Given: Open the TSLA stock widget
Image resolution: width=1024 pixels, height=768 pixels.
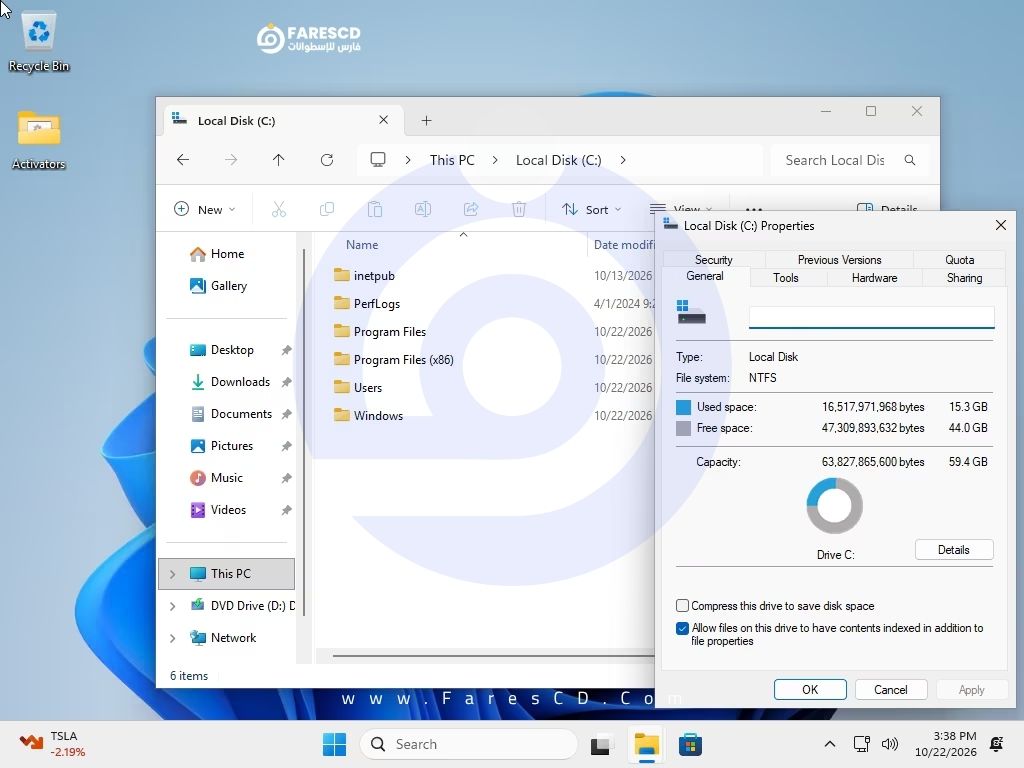Looking at the screenshot, I should click(x=52, y=744).
